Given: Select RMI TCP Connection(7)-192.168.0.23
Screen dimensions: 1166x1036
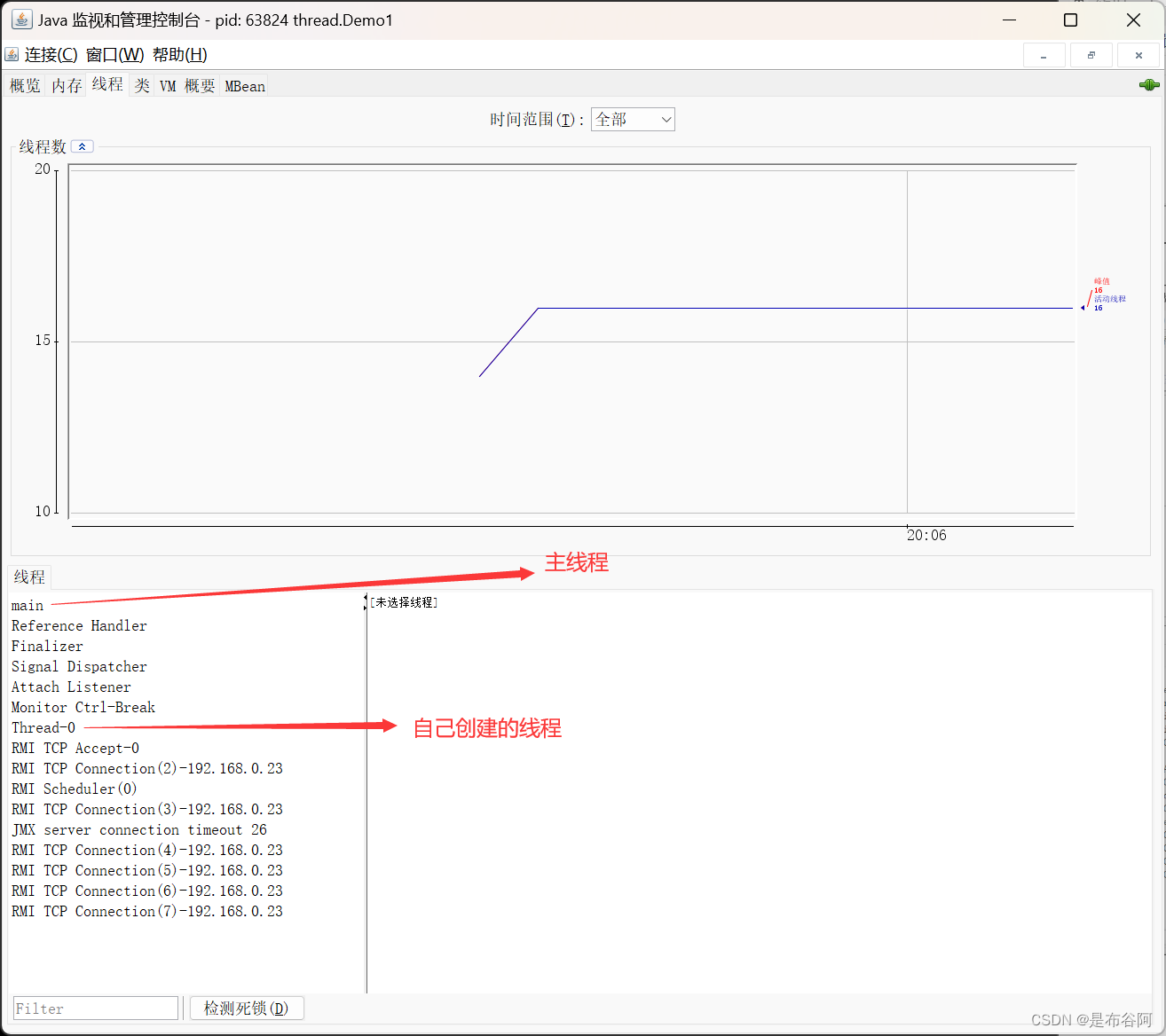Looking at the screenshot, I should [147, 912].
